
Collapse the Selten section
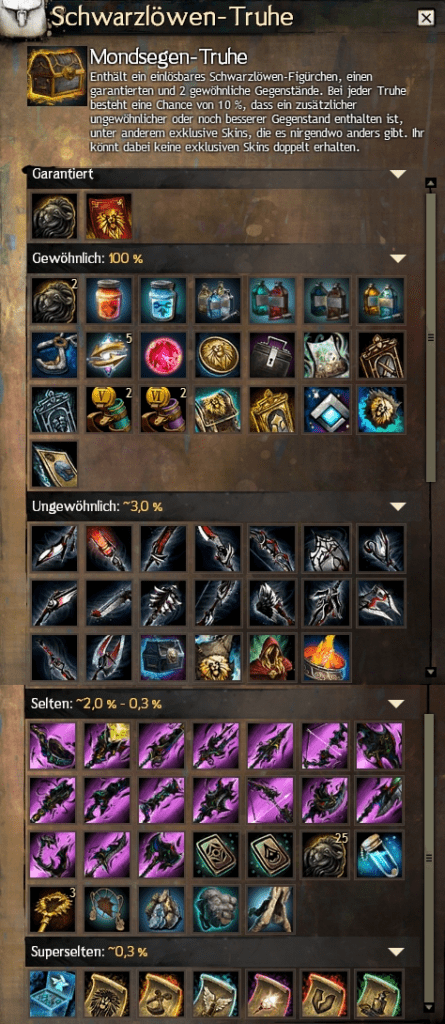click(x=397, y=703)
